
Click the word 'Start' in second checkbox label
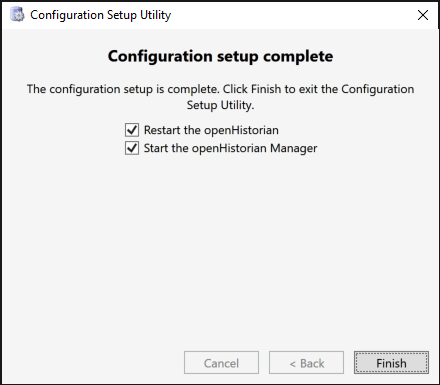(x=156, y=148)
